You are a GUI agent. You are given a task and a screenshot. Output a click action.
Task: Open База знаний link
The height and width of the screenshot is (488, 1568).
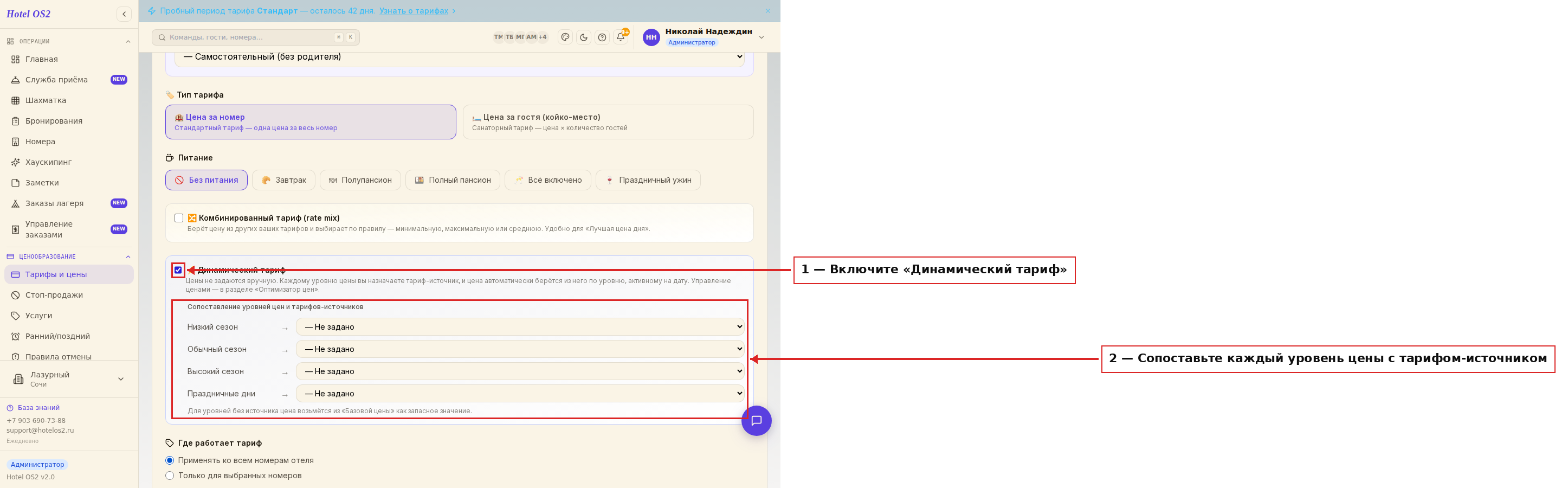pyautogui.click(x=38, y=408)
